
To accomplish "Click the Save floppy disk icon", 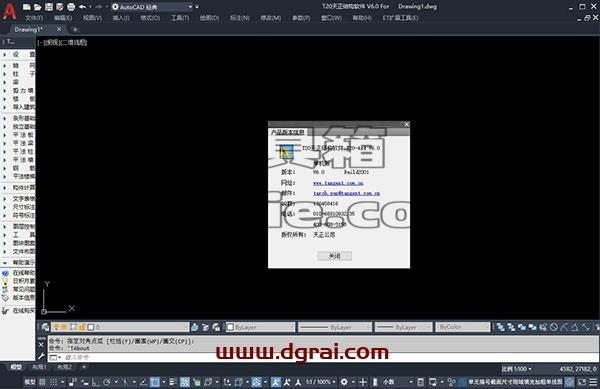I will click(49, 7).
